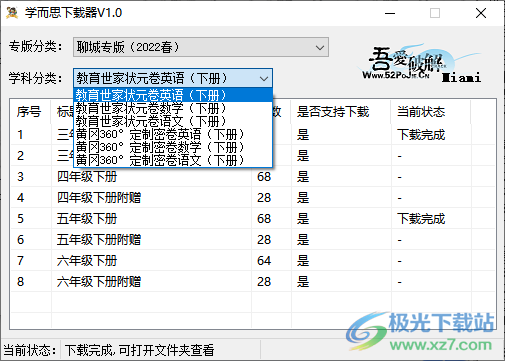Select row 四年级下册

(x=253, y=177)
